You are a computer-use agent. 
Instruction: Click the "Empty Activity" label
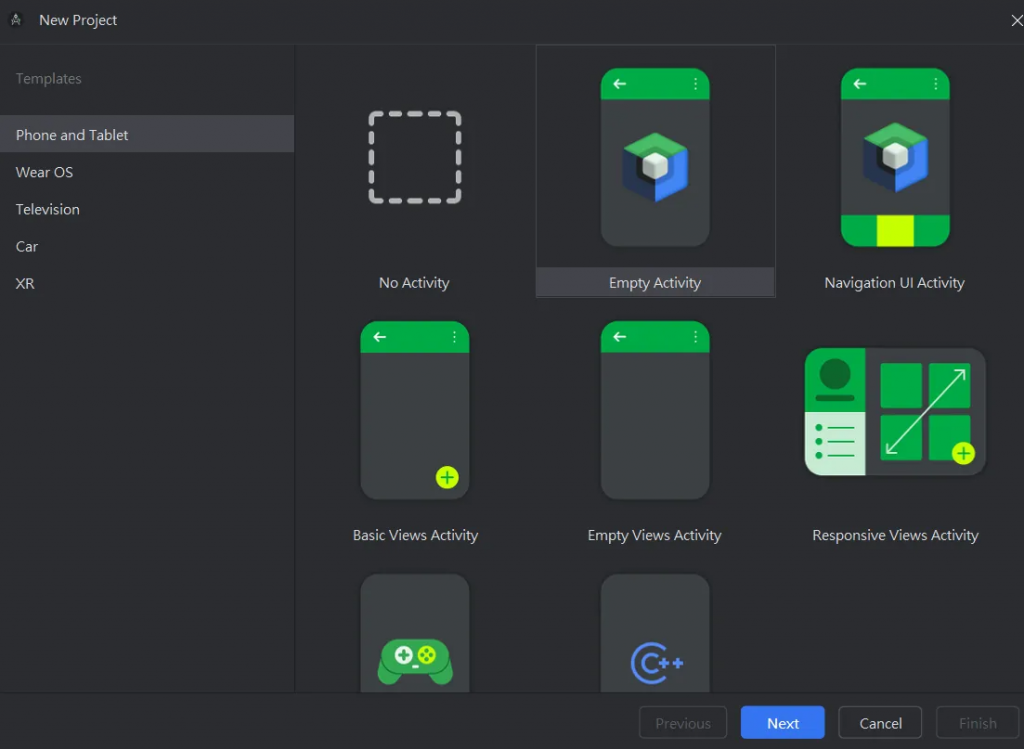655,283
